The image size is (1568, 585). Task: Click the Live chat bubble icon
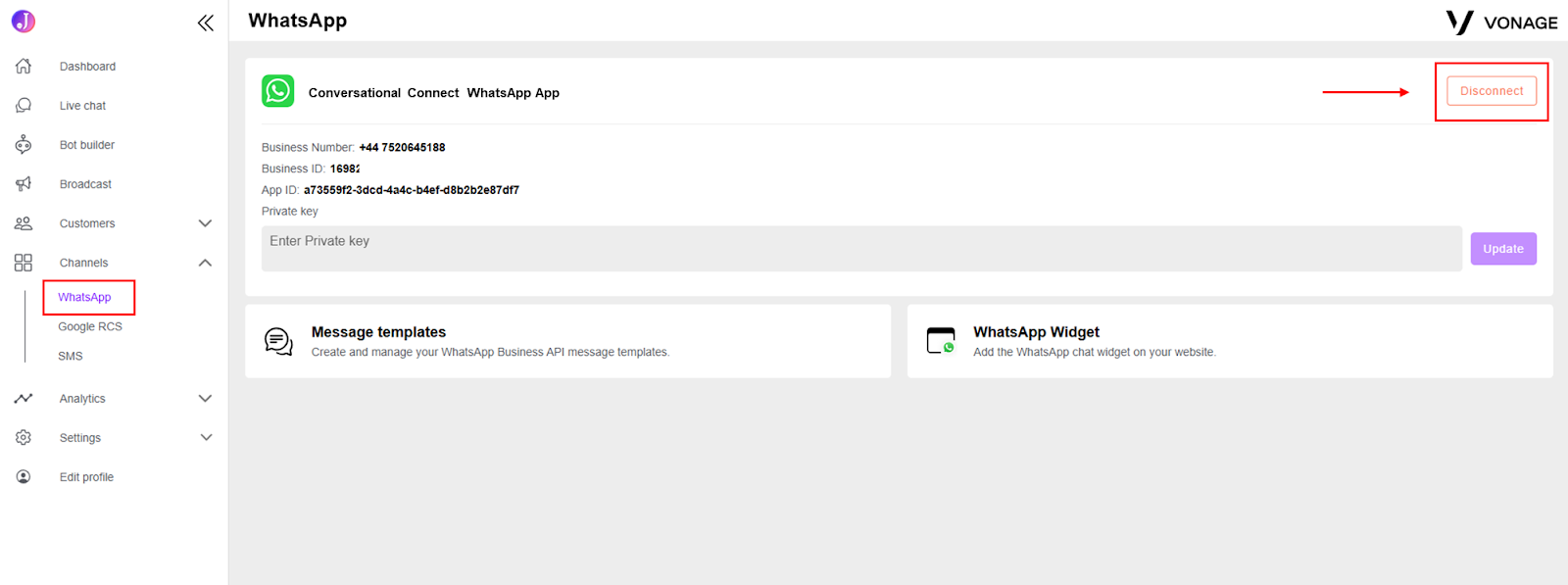(24, 105)
